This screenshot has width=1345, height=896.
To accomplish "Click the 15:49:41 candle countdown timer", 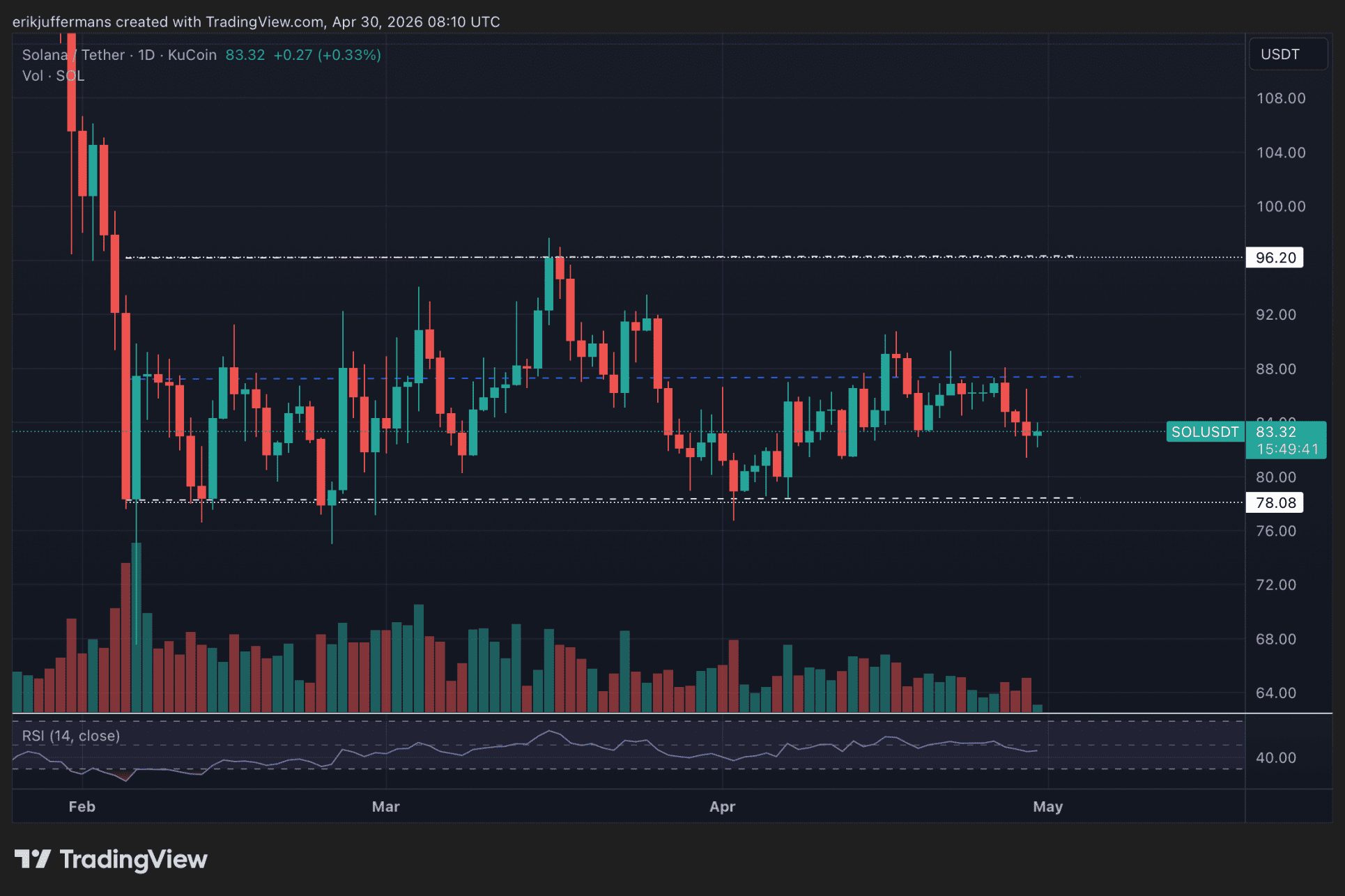I will (1286, 449).
